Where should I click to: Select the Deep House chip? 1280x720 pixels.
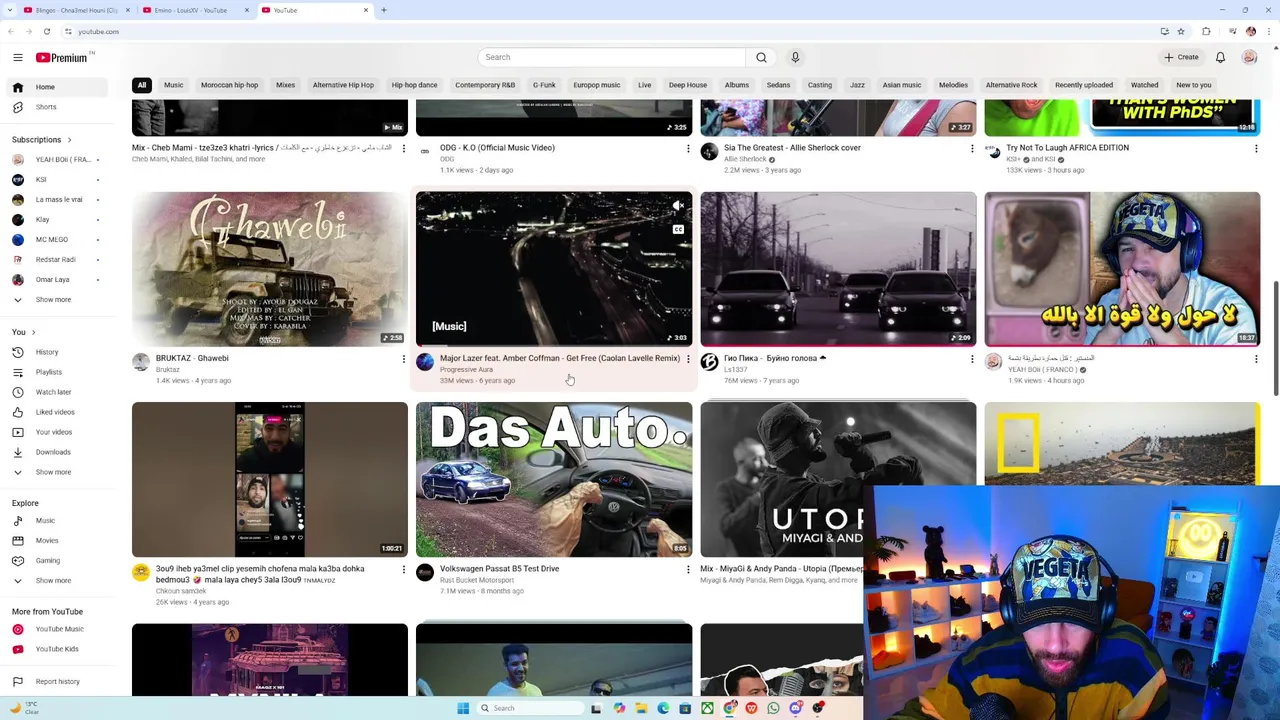click(x=688, y=85)
